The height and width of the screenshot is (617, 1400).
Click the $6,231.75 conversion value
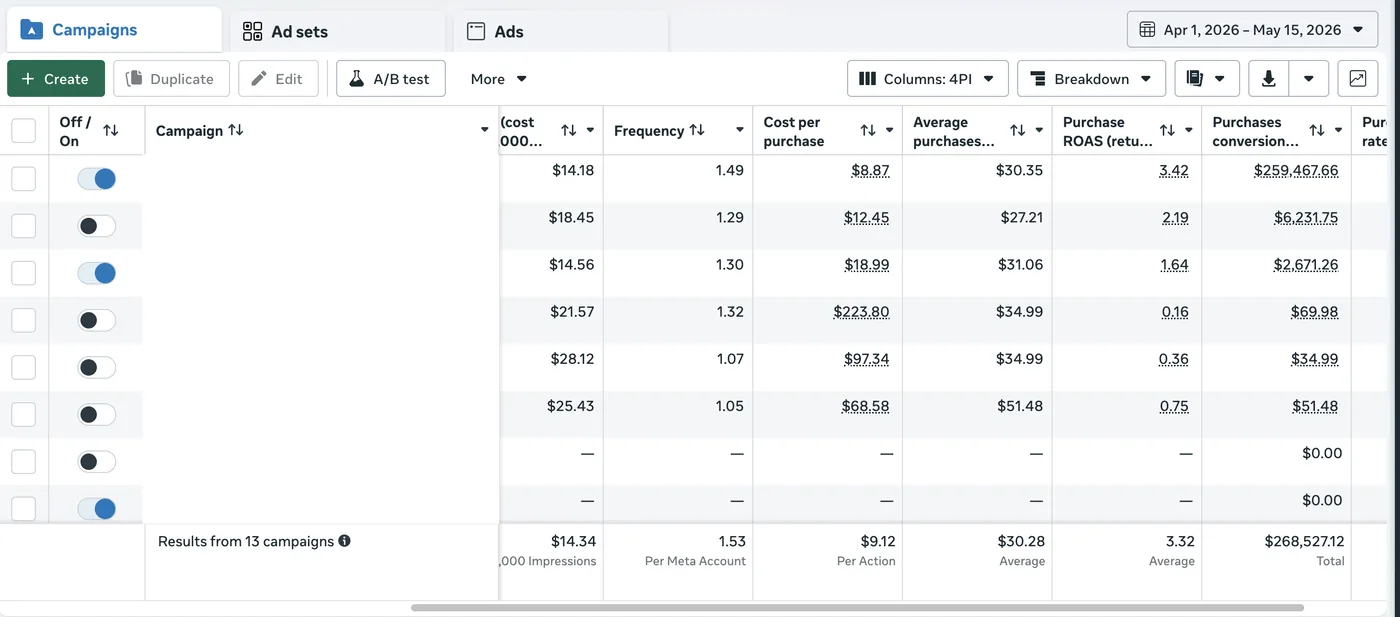point(1306,218)
